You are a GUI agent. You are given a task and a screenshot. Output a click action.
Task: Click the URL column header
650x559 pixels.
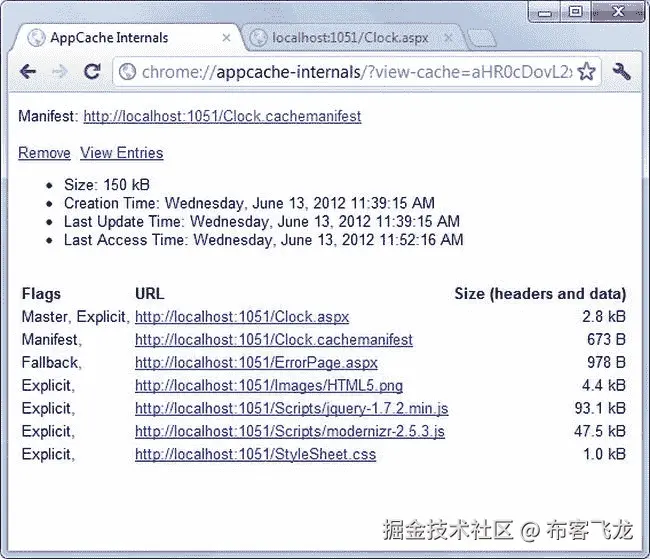click(150, 294)
